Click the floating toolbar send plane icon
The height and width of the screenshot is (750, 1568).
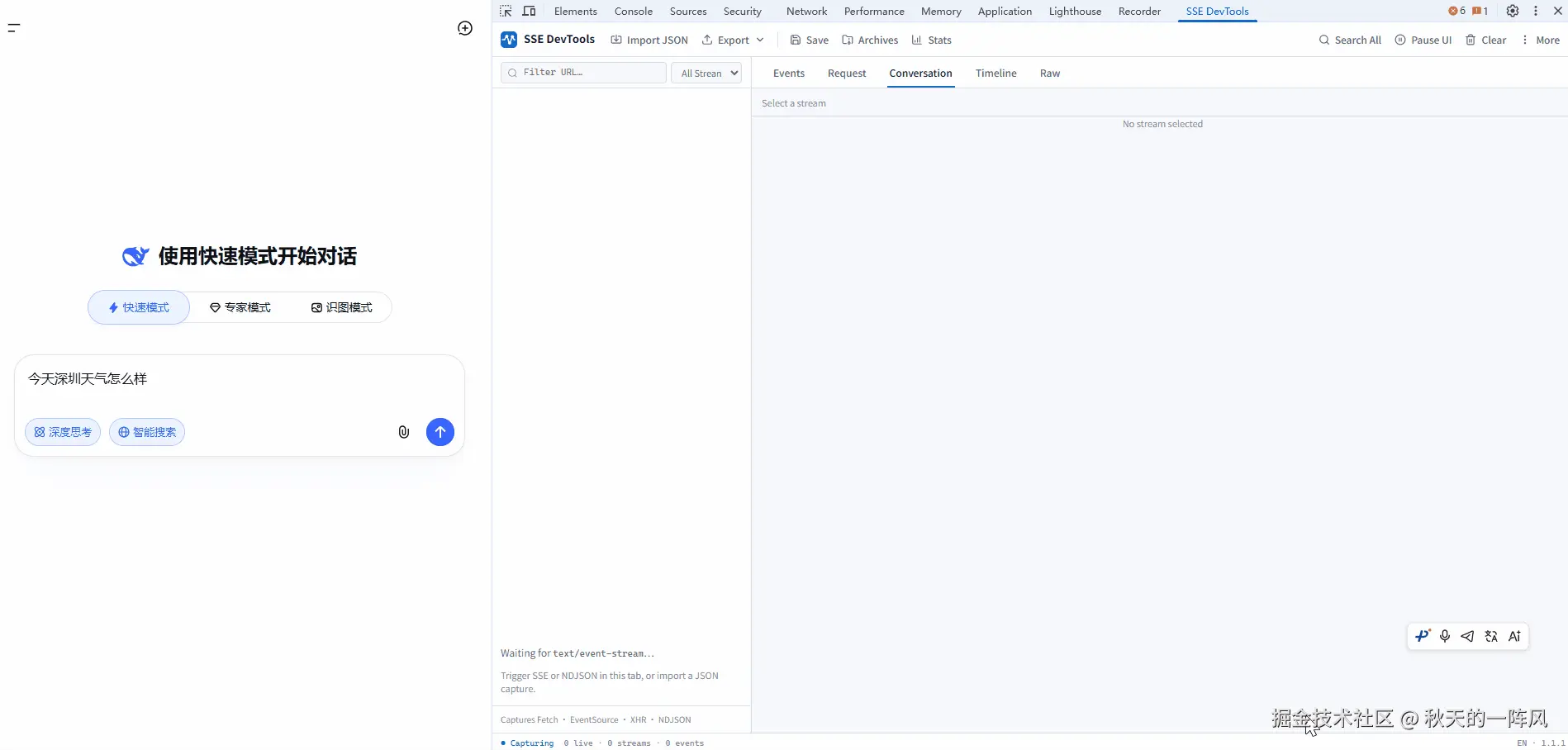pyautogui.click(x=1467, y=636)
